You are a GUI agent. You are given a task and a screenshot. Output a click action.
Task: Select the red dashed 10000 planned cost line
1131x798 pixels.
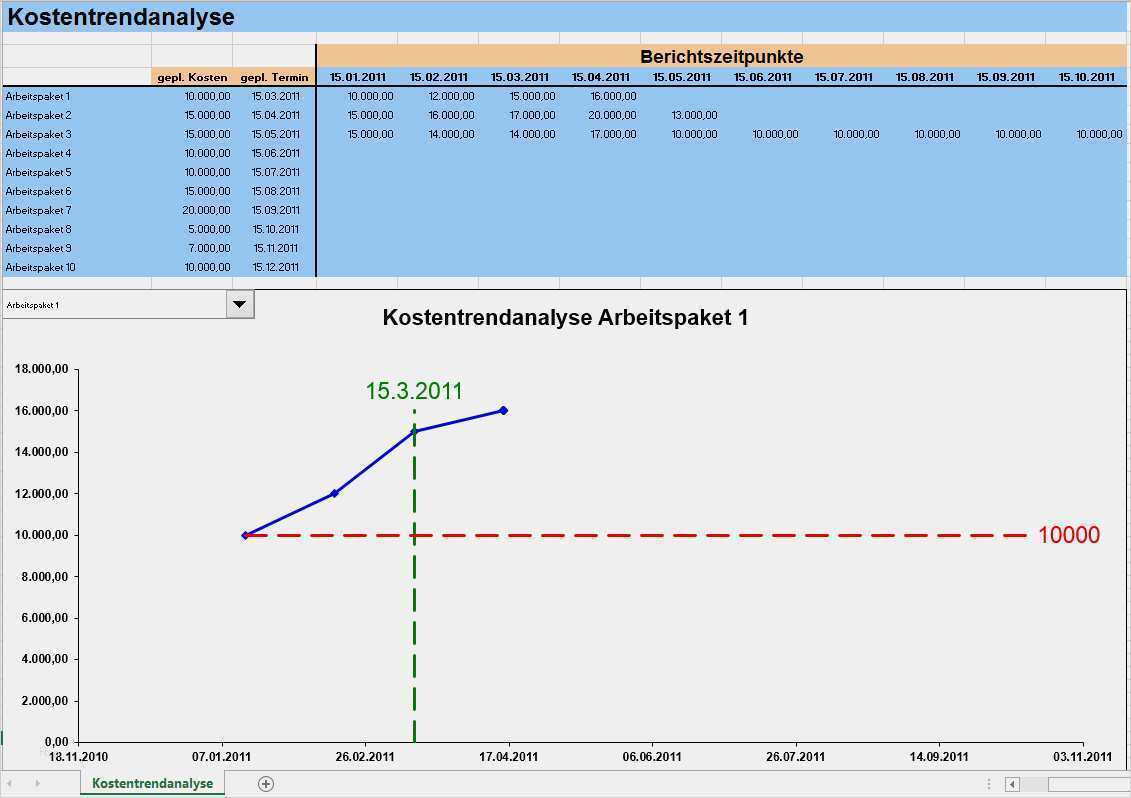(700, 536)
